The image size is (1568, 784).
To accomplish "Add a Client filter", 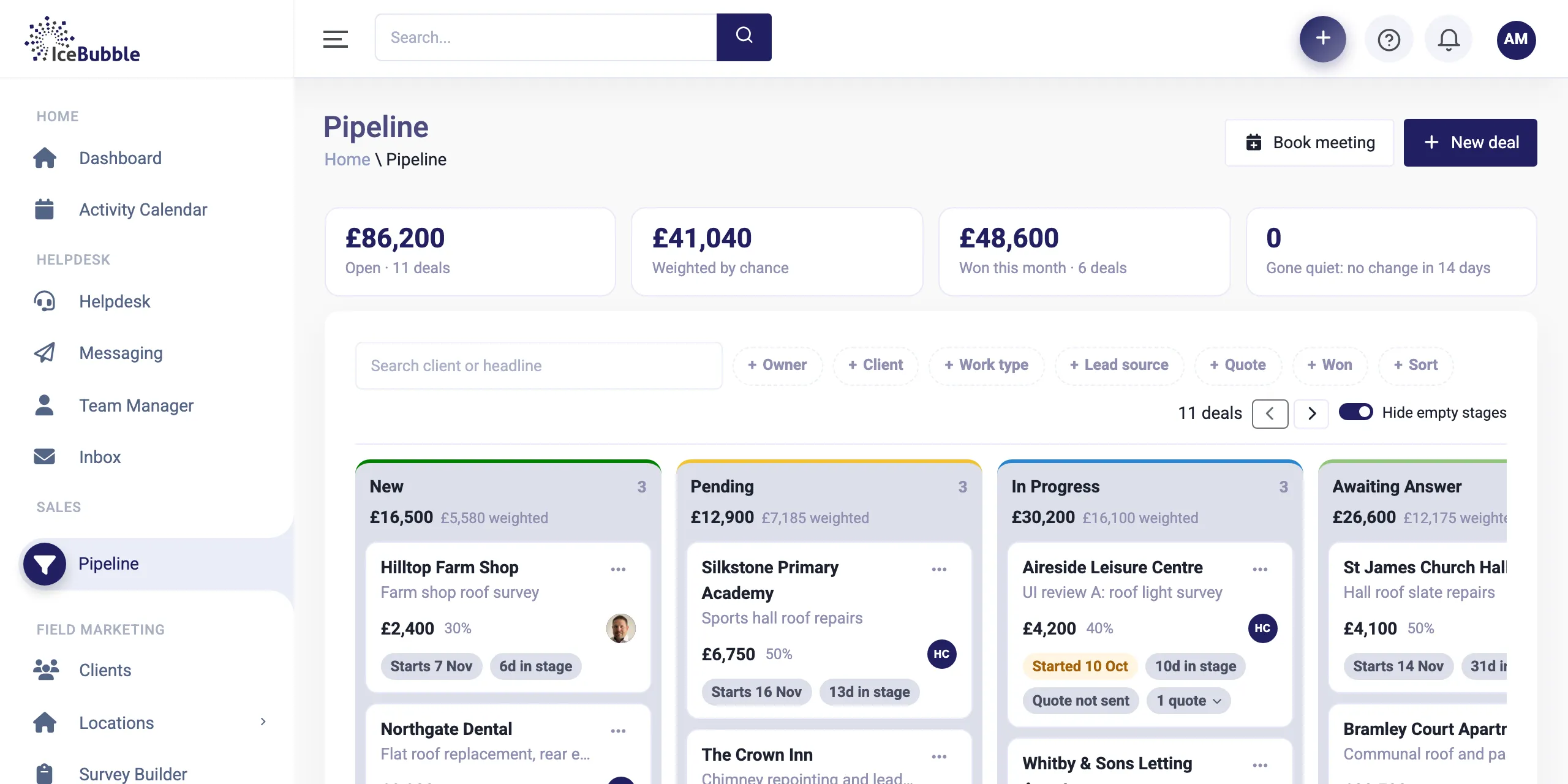I will pos(875,365).
